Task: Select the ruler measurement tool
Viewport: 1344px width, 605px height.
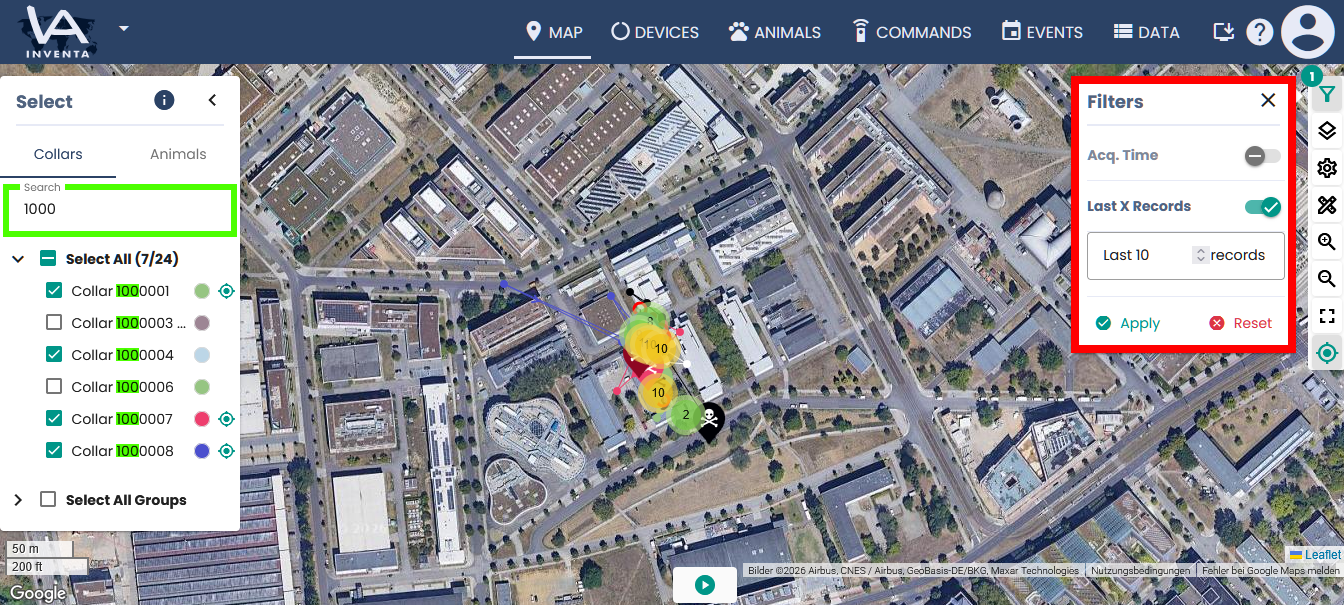Action: (1326, 205)
